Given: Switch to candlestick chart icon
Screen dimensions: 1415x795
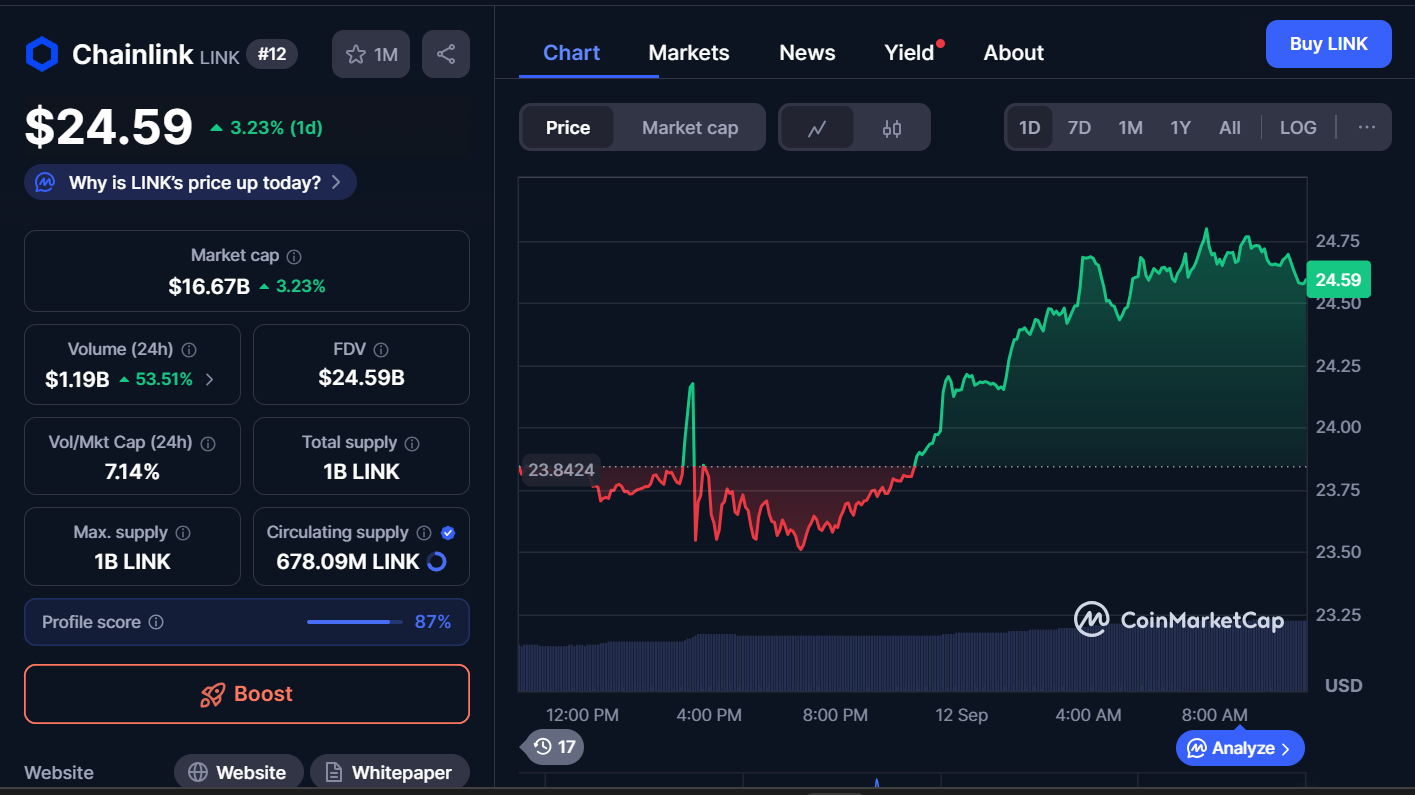Looking at the screenshot, I should coord(892,128).
